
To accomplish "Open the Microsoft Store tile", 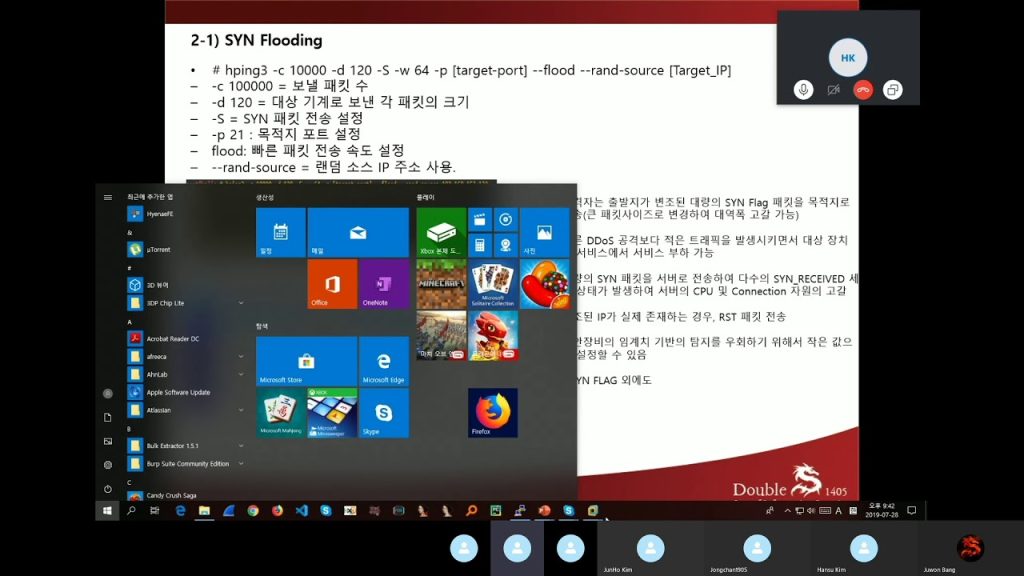I will click(306, 361).
